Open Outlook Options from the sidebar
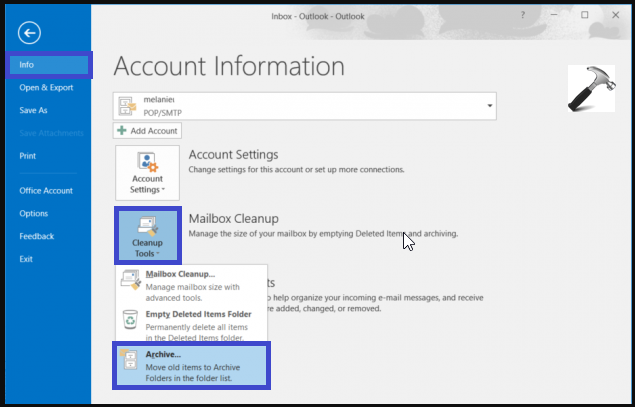 pos(34,213)
